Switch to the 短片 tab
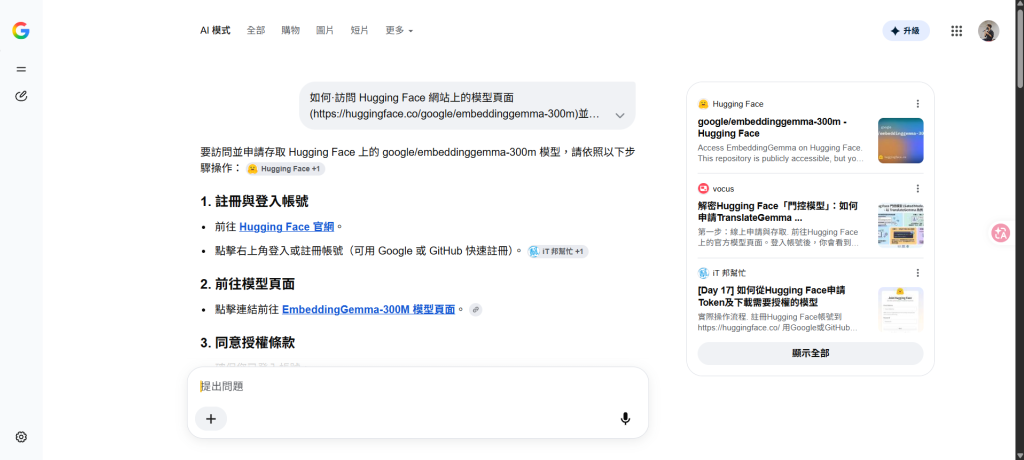 tap(360, 30)
